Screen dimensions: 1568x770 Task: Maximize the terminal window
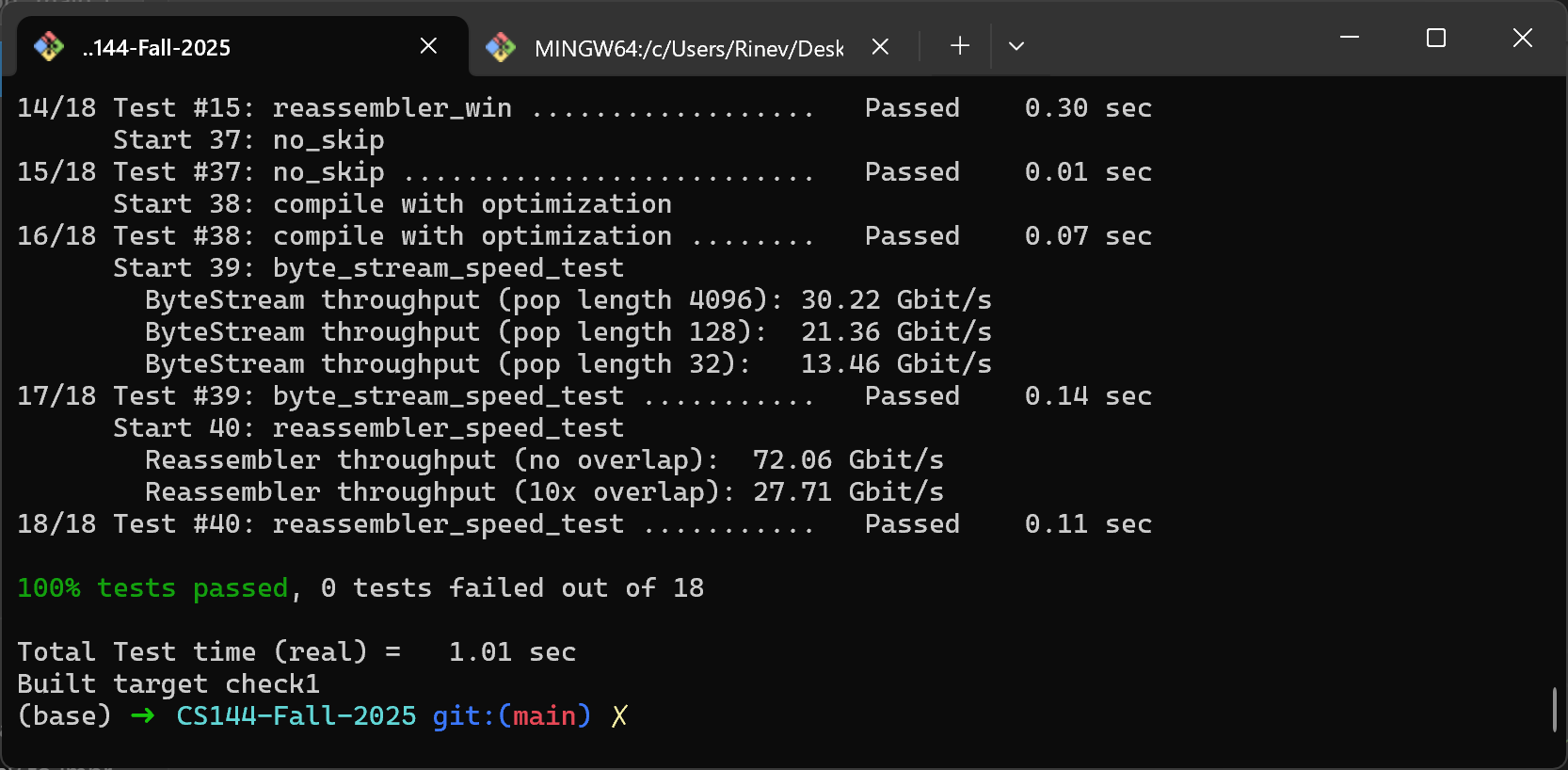coord(1436,38)
